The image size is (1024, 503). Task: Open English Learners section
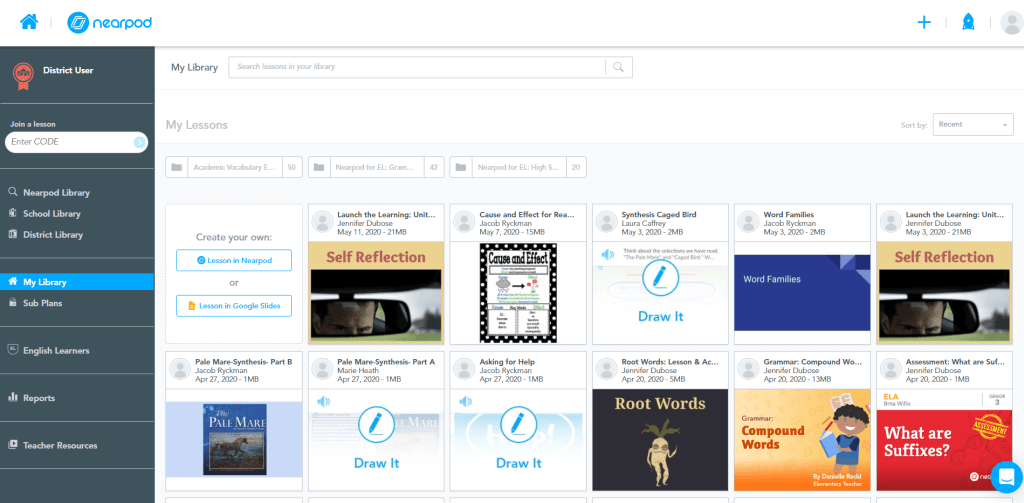point(56,350)
